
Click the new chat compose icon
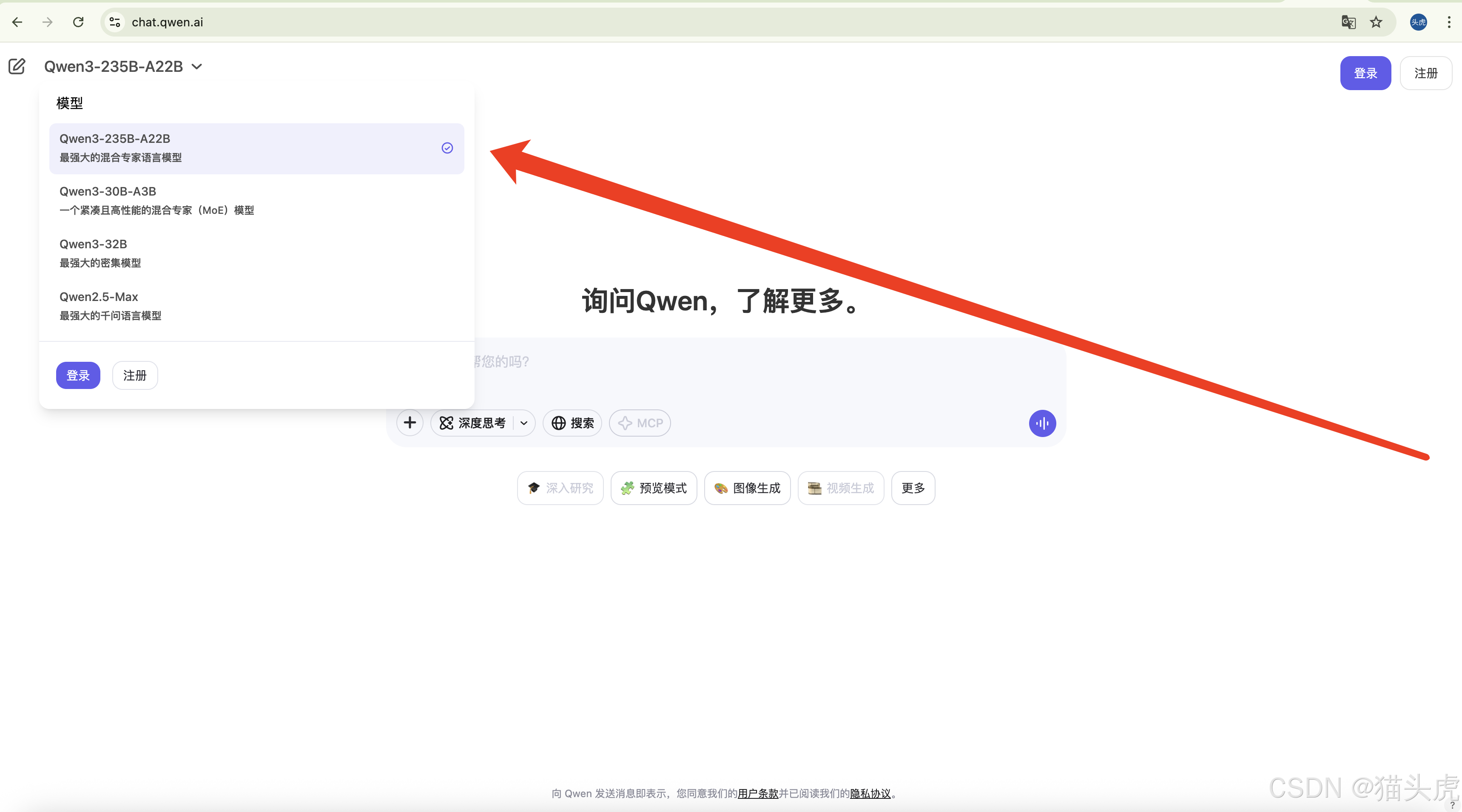17,66
